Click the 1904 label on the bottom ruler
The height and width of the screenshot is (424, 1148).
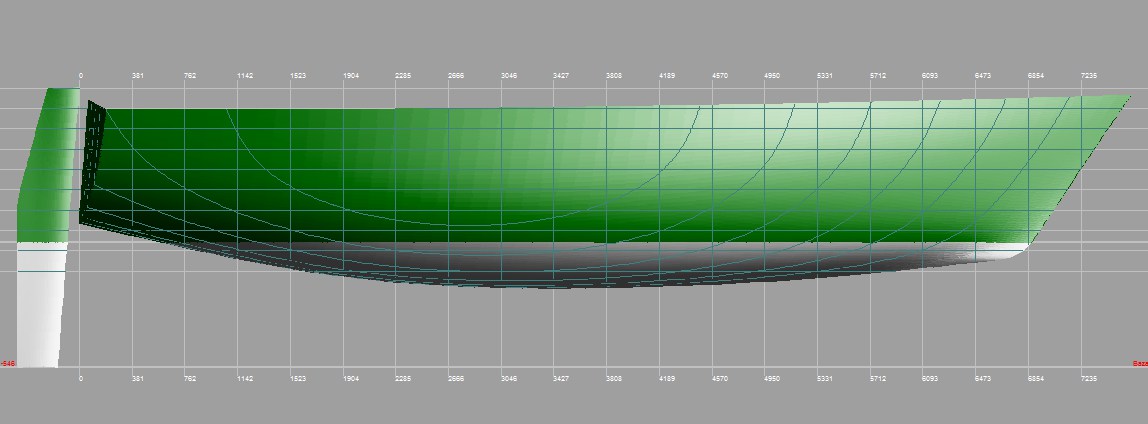(351, 379)
